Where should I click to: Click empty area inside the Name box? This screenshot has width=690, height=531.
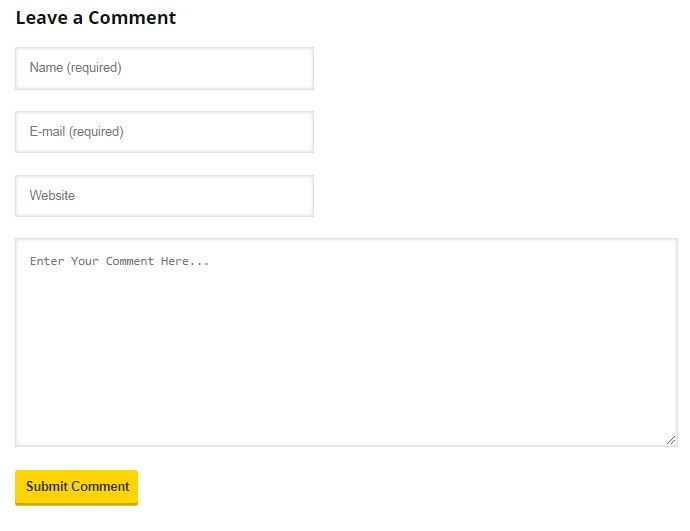[x=220, y=68]
